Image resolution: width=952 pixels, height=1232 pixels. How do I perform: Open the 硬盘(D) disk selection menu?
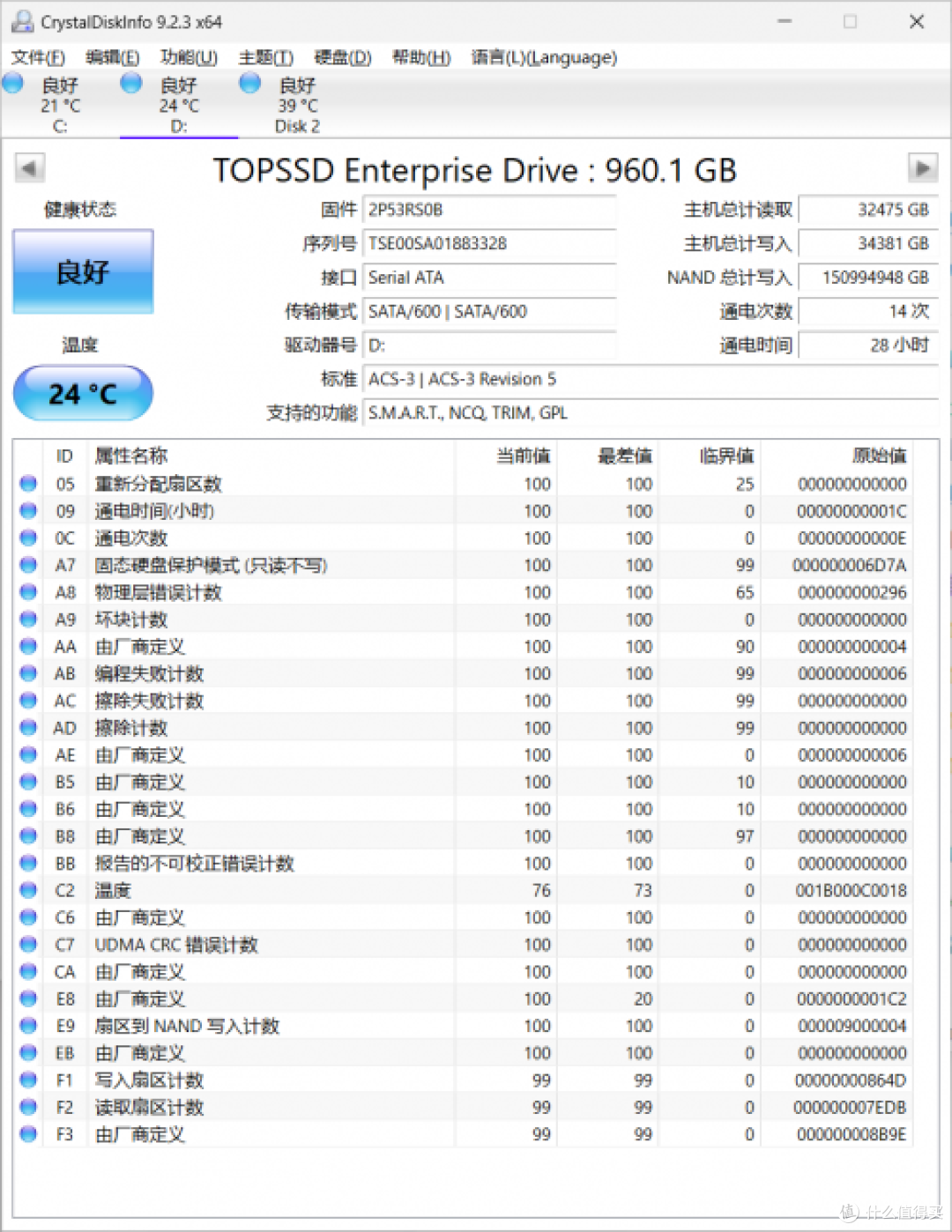tap(340, 57)
